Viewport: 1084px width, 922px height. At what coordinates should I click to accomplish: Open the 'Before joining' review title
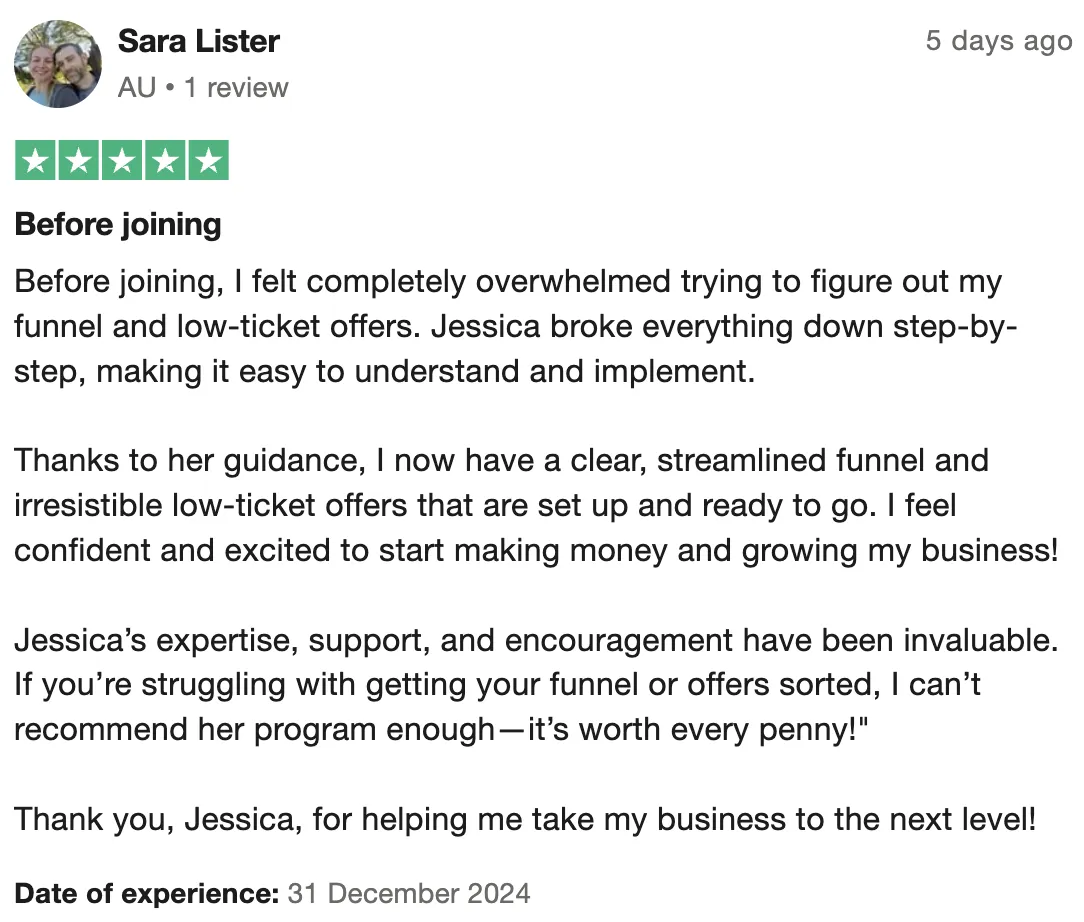click(x=118, y=225)
